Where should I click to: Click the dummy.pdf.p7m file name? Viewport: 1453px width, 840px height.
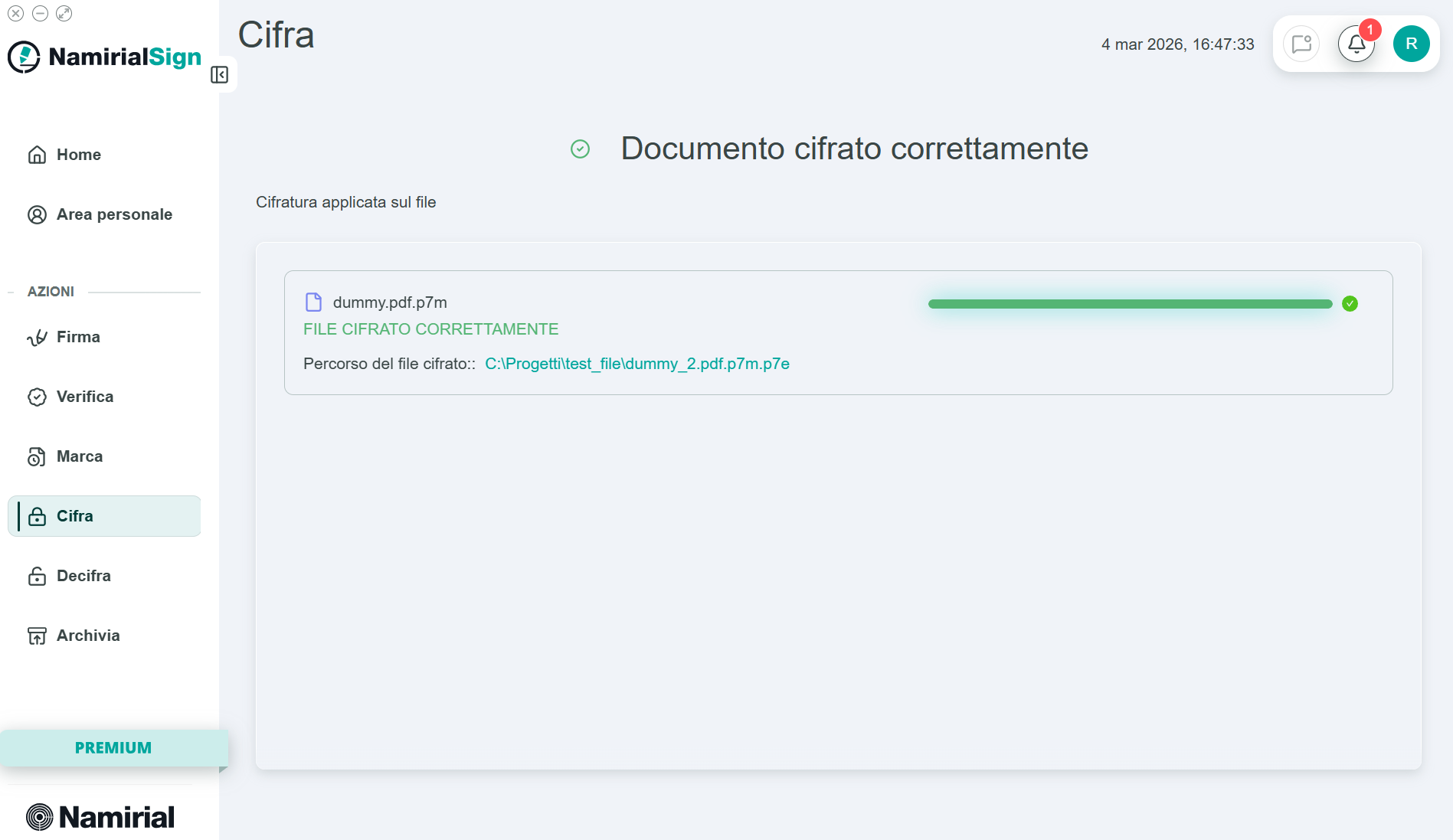pyautogui.click(x=390, y=302)
